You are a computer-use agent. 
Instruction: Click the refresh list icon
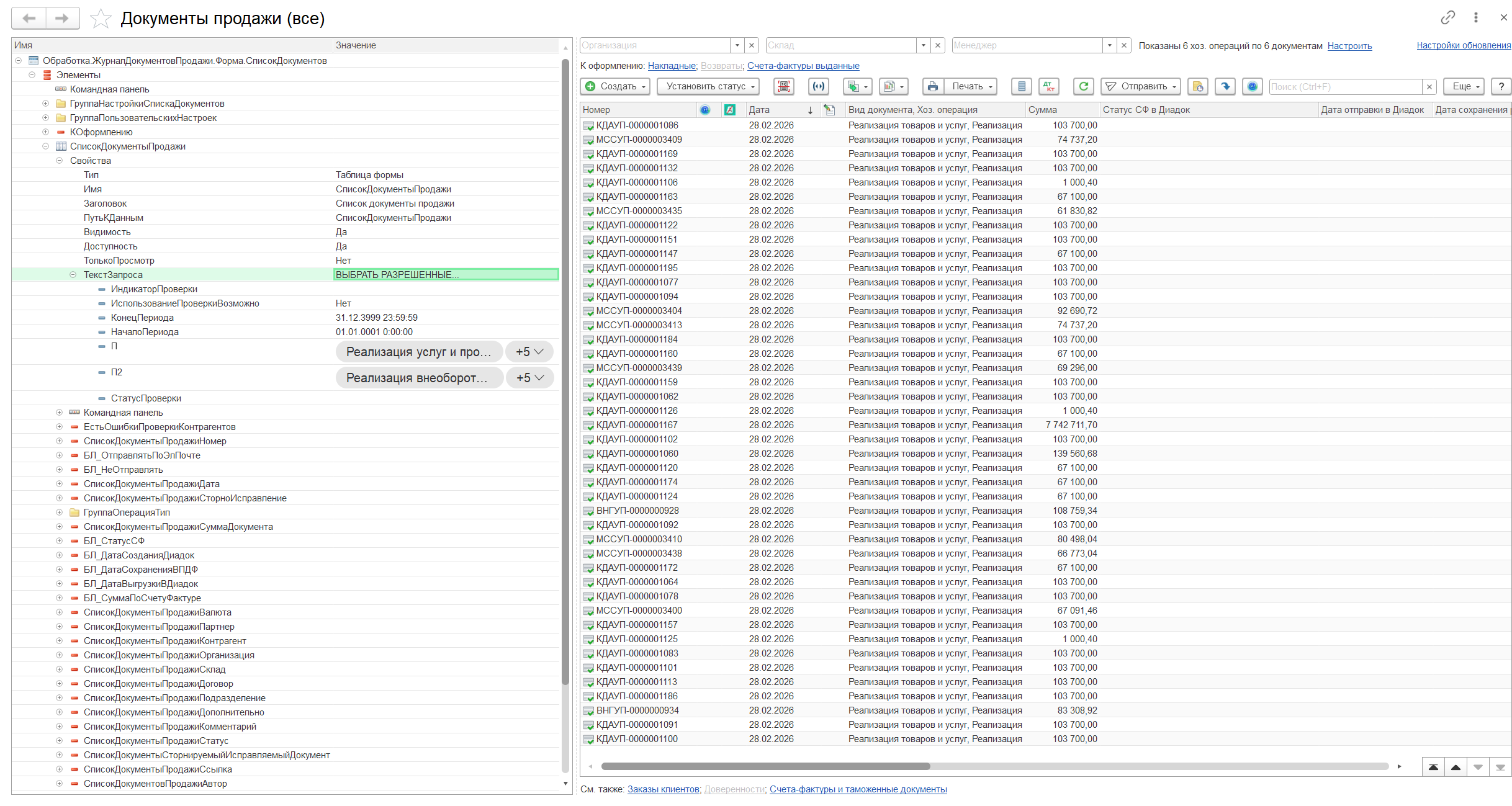(x=1083, y=86)
